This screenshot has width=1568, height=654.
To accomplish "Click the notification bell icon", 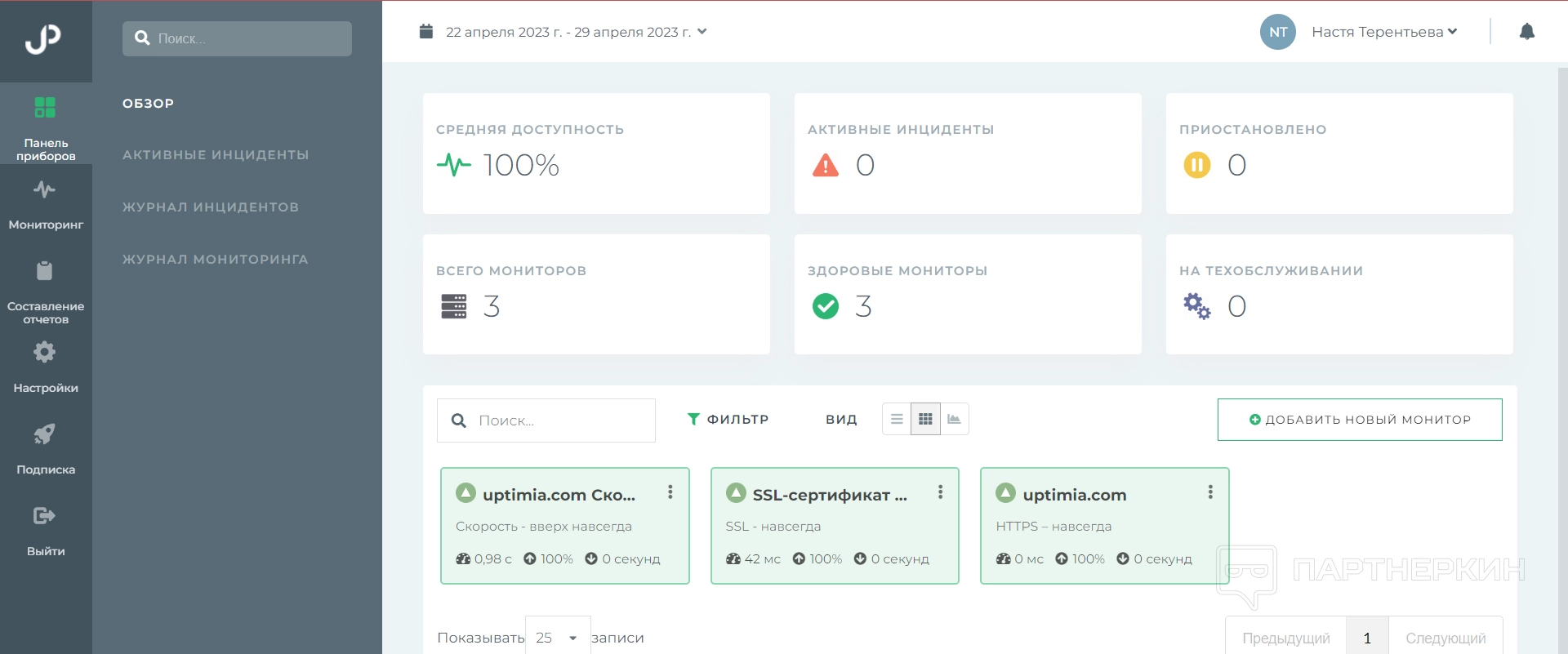I will pos(1526,32).
